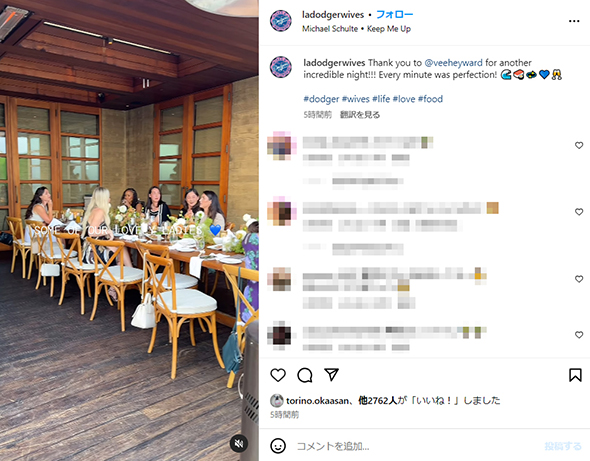
Task: Open Michael Schulte Keep Me Up audio
Action: click(x=356, y=29)
